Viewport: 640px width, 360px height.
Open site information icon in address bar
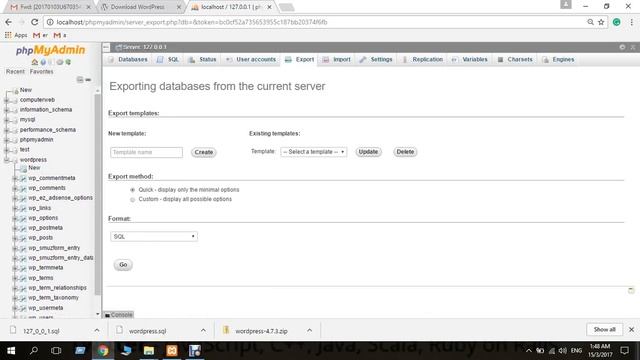[x=50, y=22]
